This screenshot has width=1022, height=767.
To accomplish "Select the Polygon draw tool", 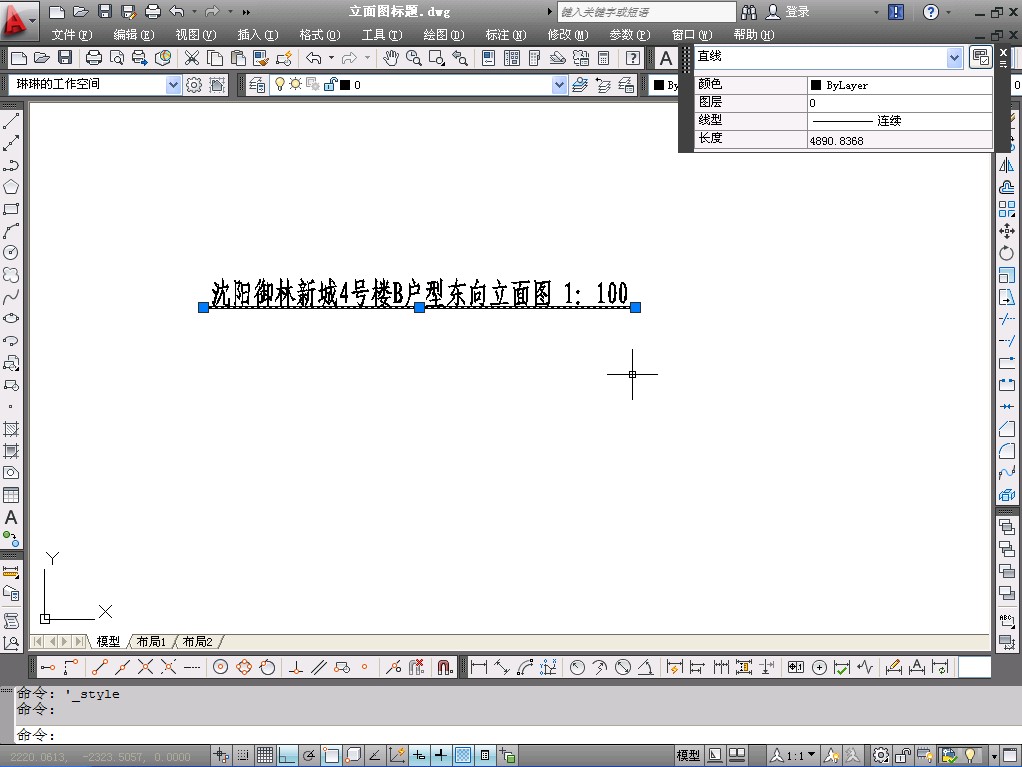I will pyautogui.click(x=11, y=187).
